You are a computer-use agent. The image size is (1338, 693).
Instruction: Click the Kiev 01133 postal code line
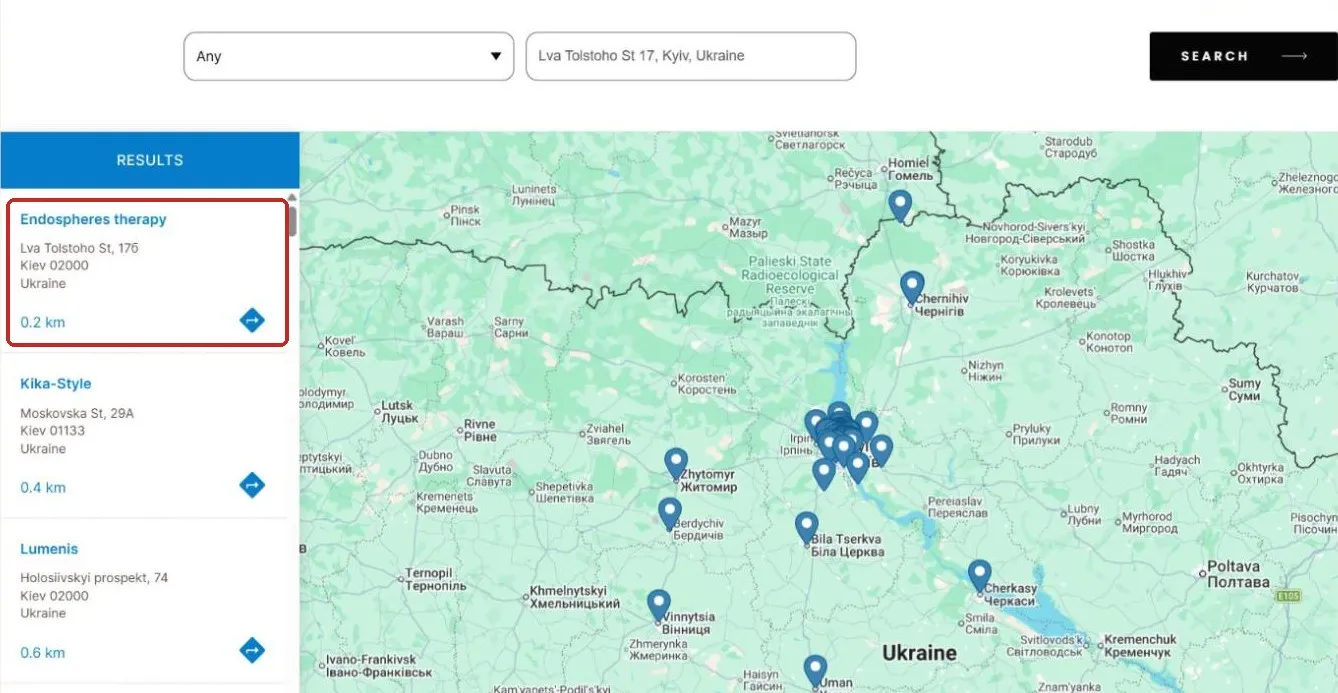53,431
